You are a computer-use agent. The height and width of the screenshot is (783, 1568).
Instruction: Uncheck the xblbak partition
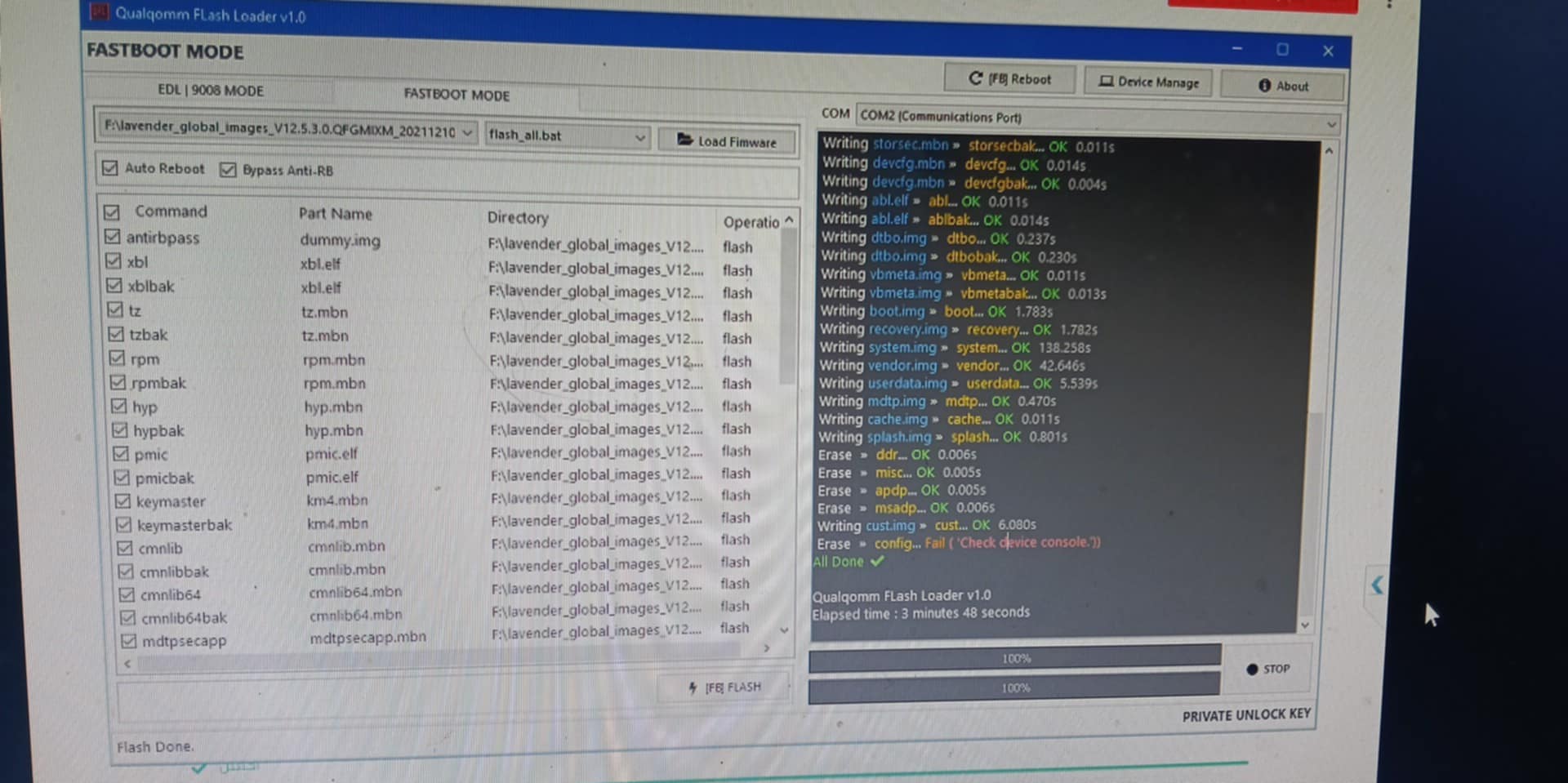[114, 286]
